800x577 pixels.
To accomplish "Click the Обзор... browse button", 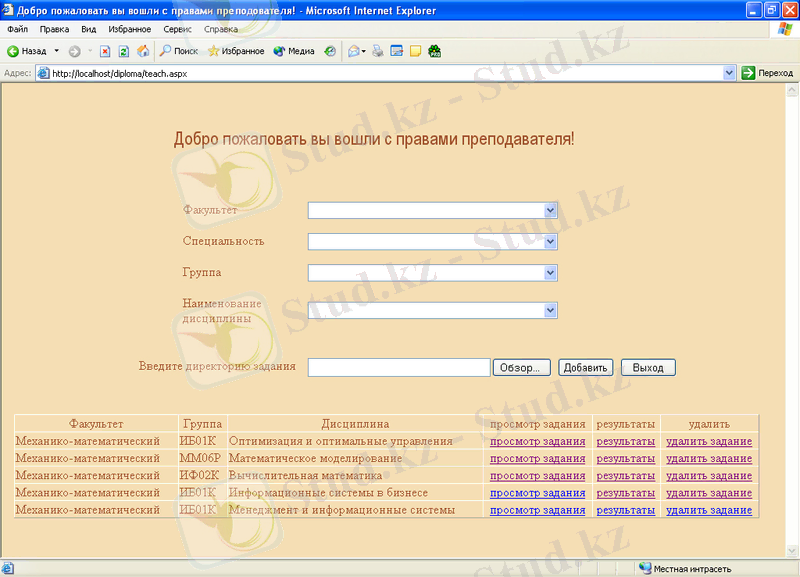I will pos(521,367).
